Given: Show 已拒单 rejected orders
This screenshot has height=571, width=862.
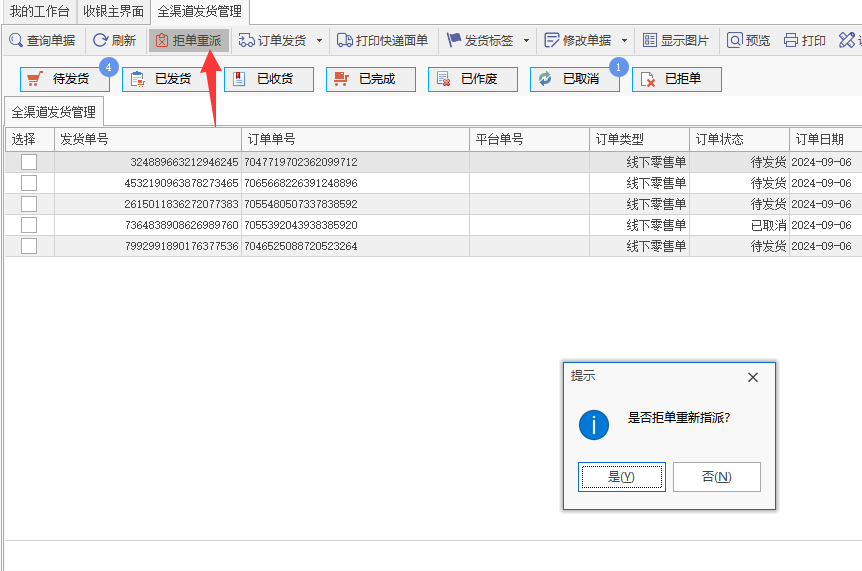Looking at the screenshot, I should (x=677, y=79).
